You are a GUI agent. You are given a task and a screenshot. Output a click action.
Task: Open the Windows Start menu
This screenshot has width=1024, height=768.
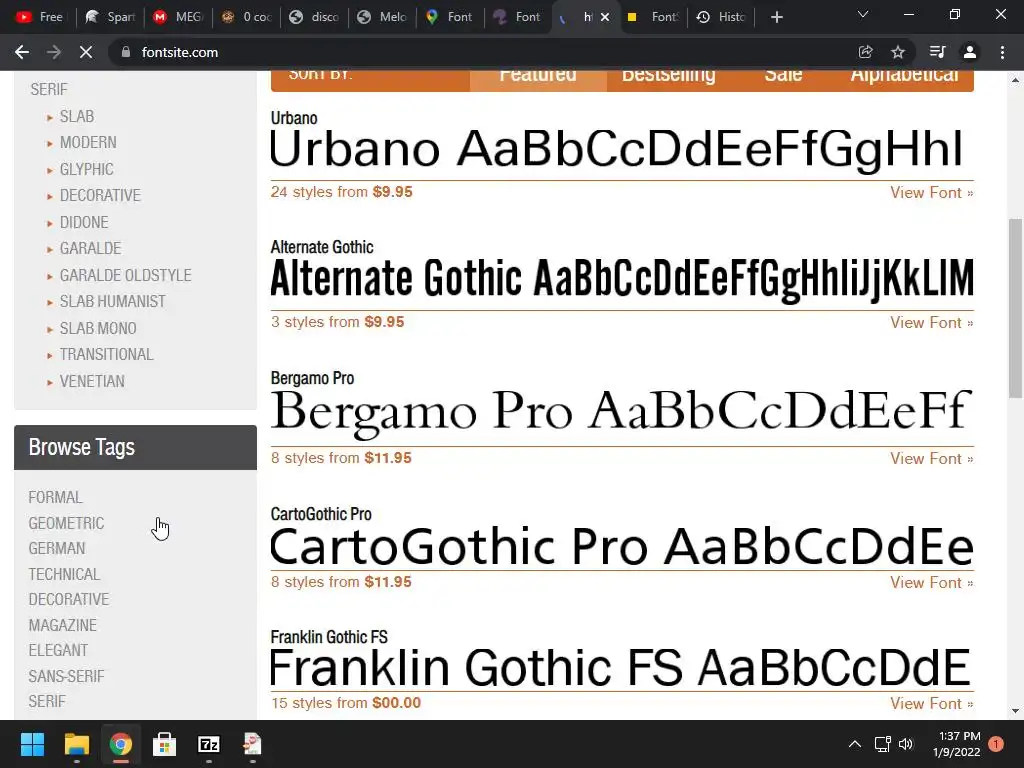(32, 744)
